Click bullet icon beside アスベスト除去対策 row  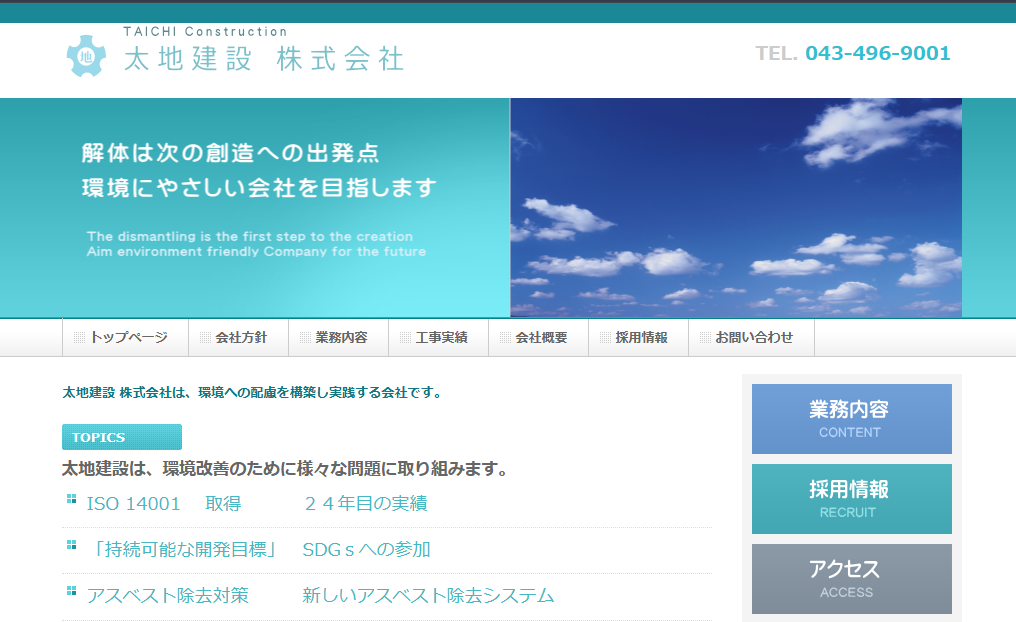[71, 591]
